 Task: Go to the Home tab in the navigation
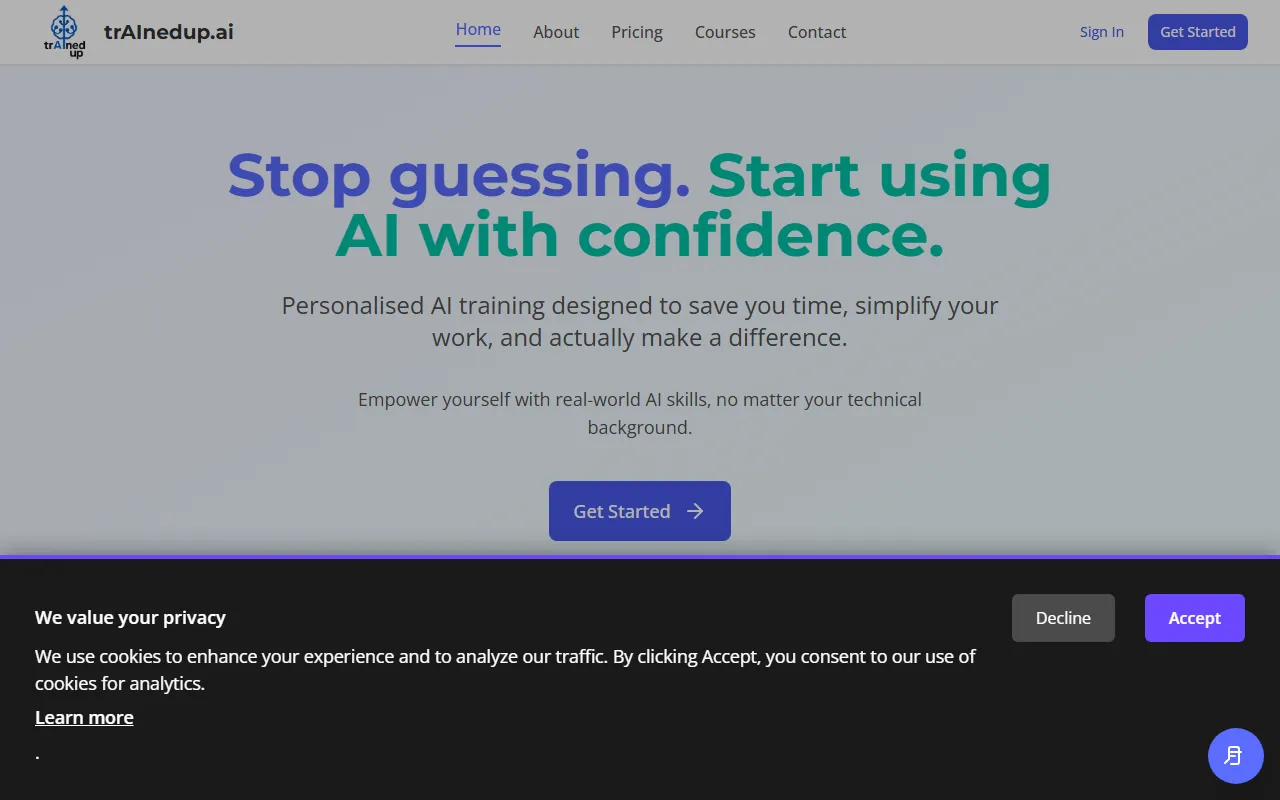pos(478,30)
